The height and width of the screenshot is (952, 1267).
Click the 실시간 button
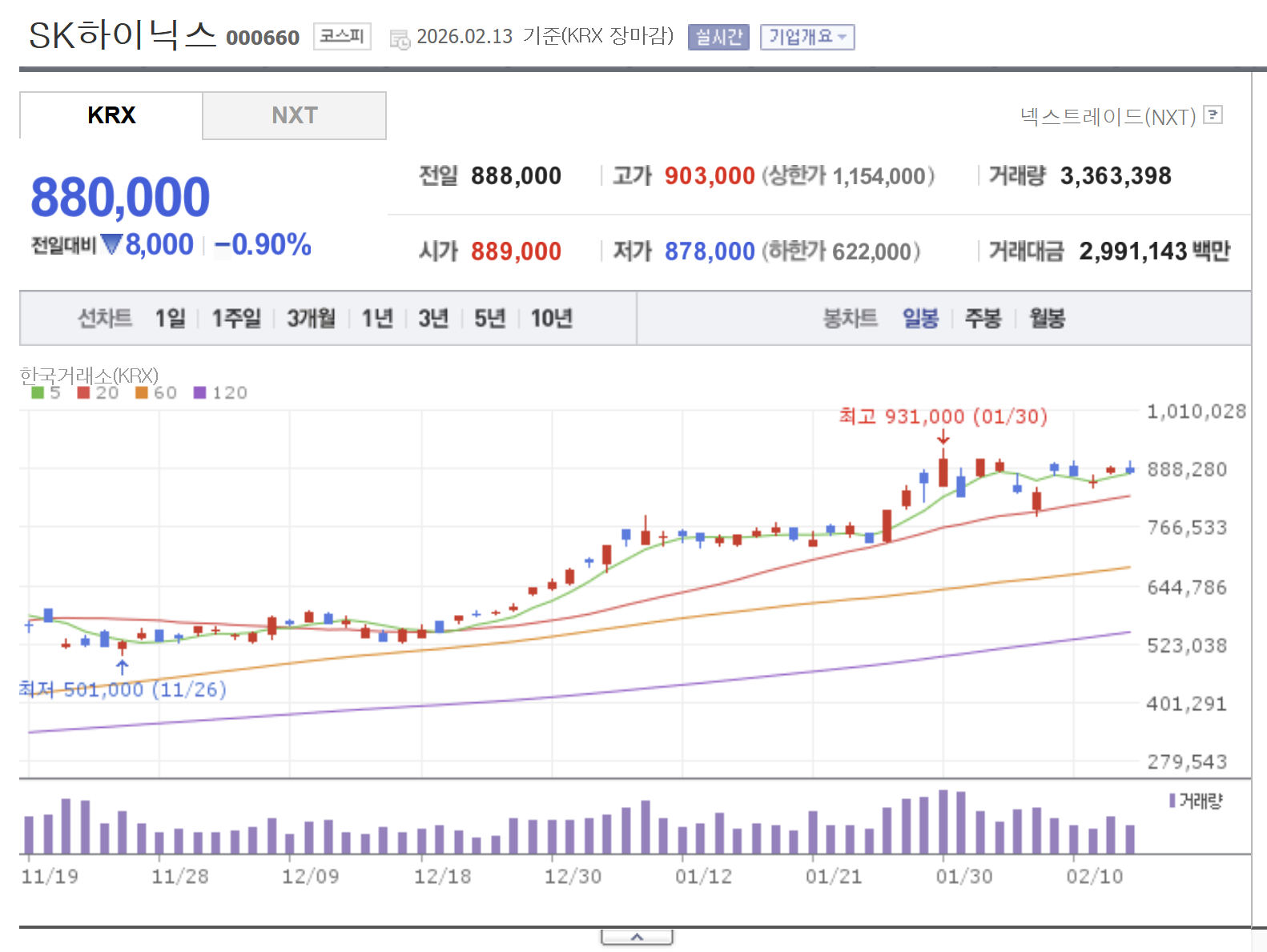[718, 37]
